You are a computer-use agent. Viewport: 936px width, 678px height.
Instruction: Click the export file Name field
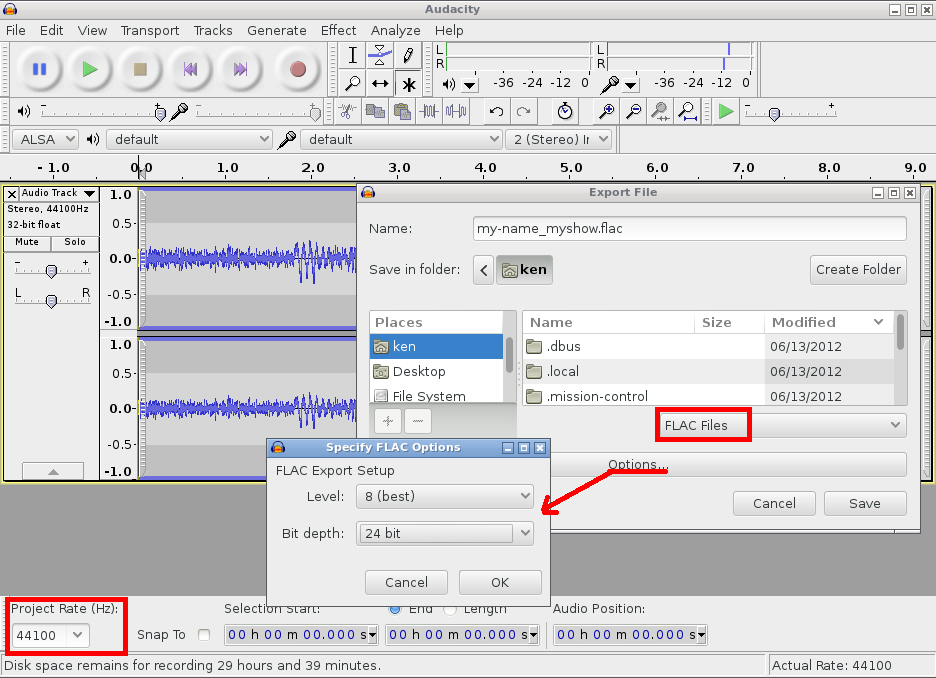coord(688,228)
